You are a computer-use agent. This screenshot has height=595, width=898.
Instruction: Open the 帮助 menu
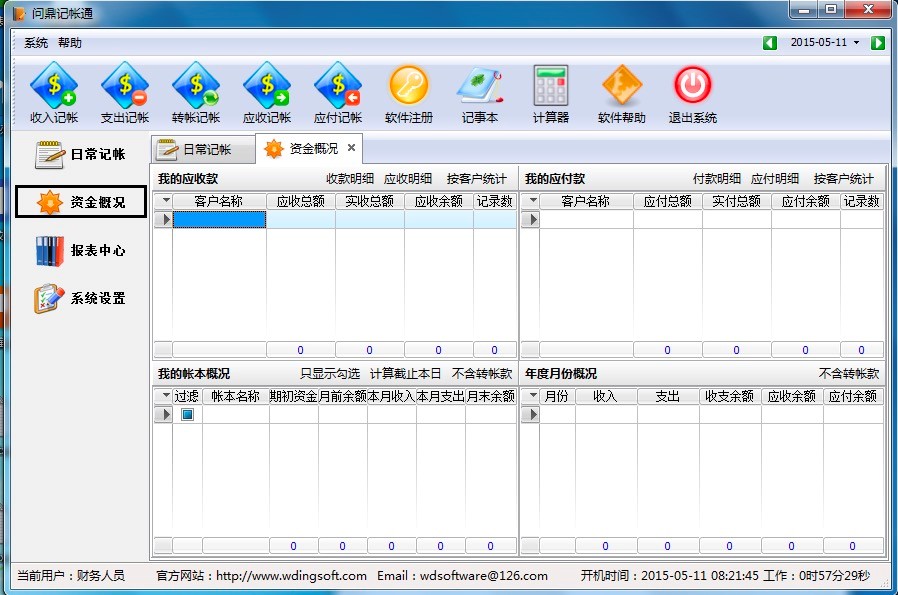coord(70,43)
